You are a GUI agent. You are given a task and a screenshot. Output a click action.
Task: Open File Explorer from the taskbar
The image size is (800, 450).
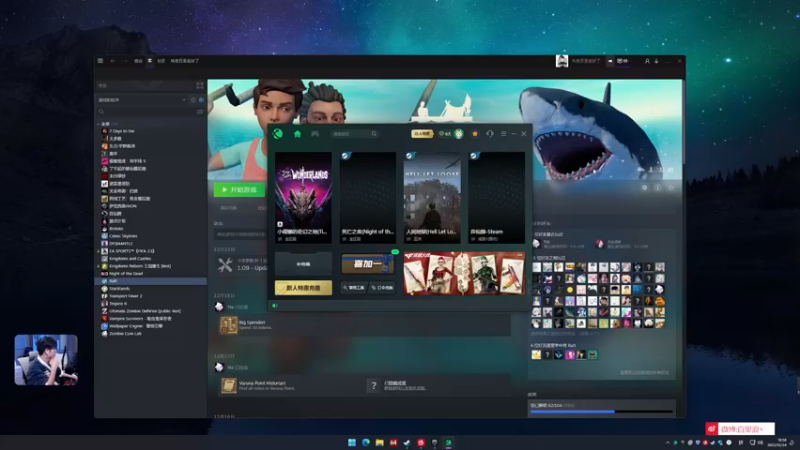click(380, 442)
